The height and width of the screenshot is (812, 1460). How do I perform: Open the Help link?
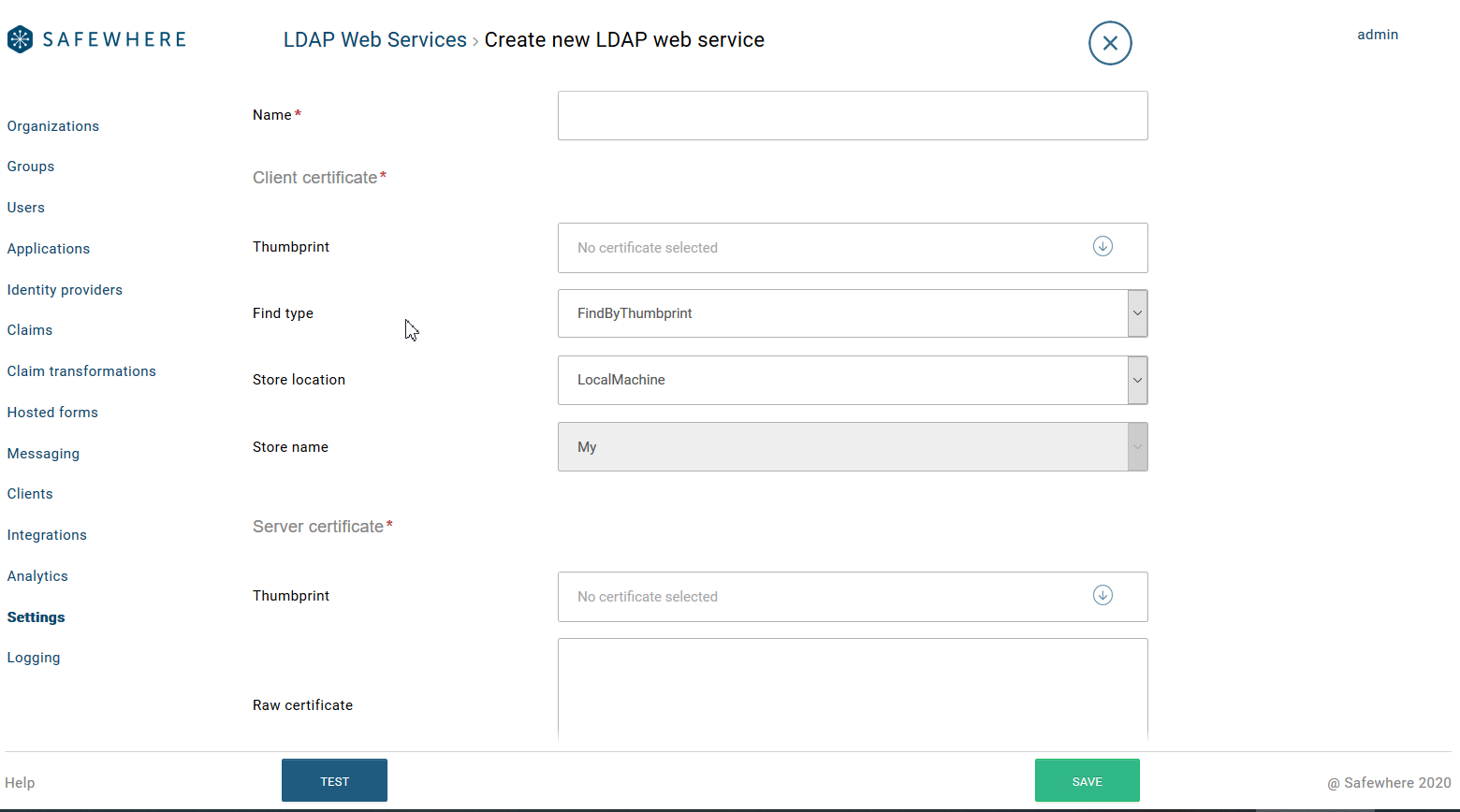[20, 783]
